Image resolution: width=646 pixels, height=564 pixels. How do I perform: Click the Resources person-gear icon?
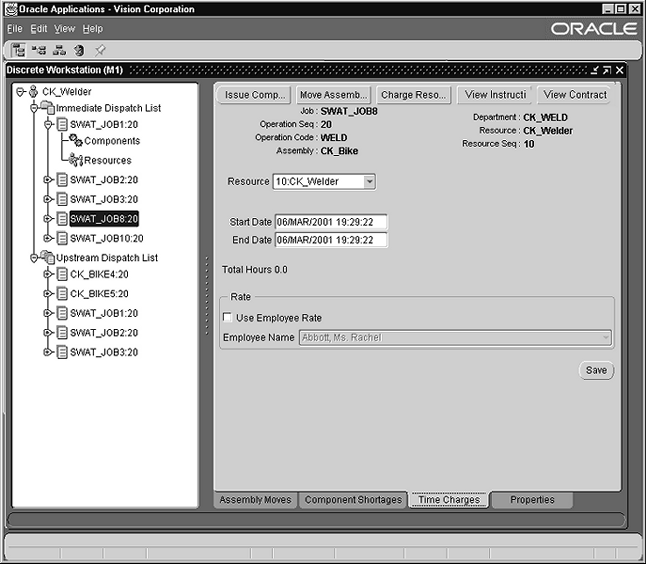pyautogui.click(x=76, y=159)
